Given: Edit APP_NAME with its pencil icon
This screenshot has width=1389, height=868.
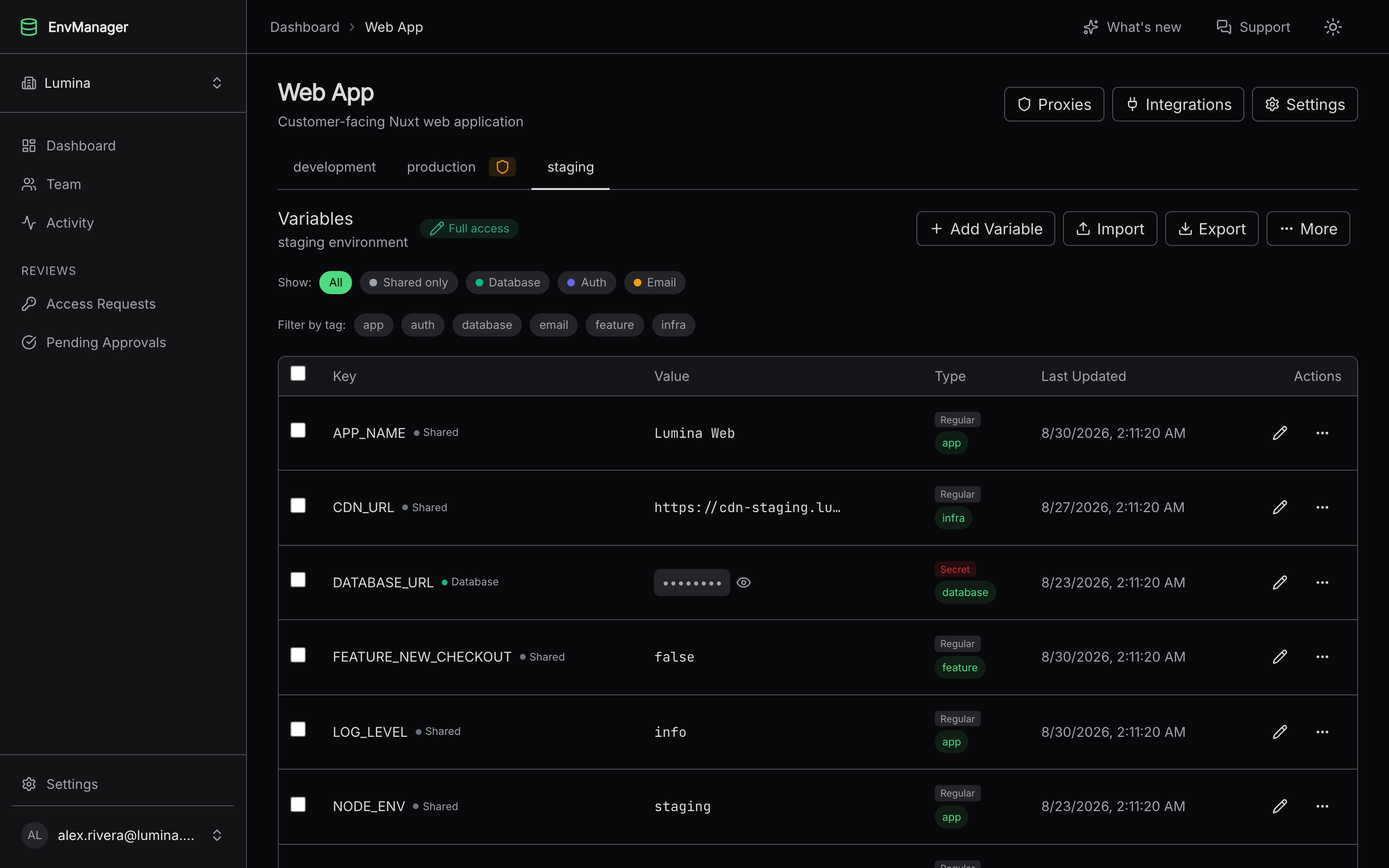Looking at the screenshot, I should pos(1280,433).
